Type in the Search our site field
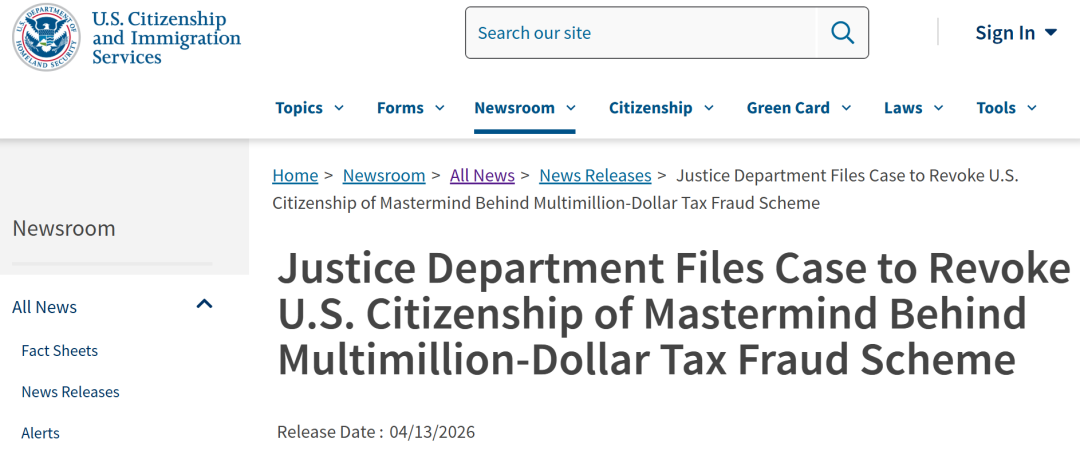Viewport: 1080px width, 451px height. click(640, 33)
